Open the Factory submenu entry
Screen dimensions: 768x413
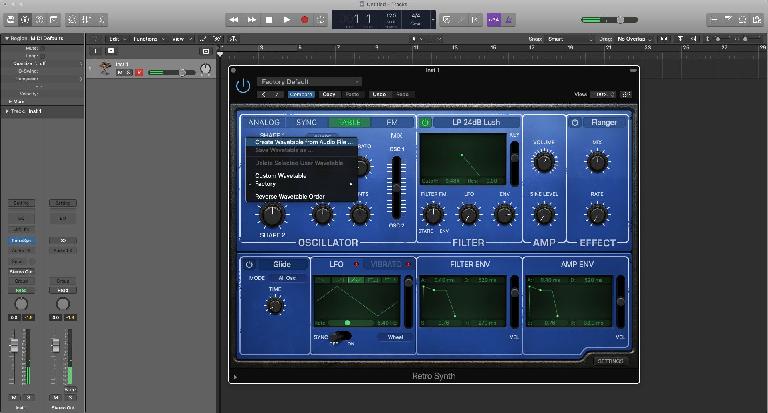coord(301,184)
